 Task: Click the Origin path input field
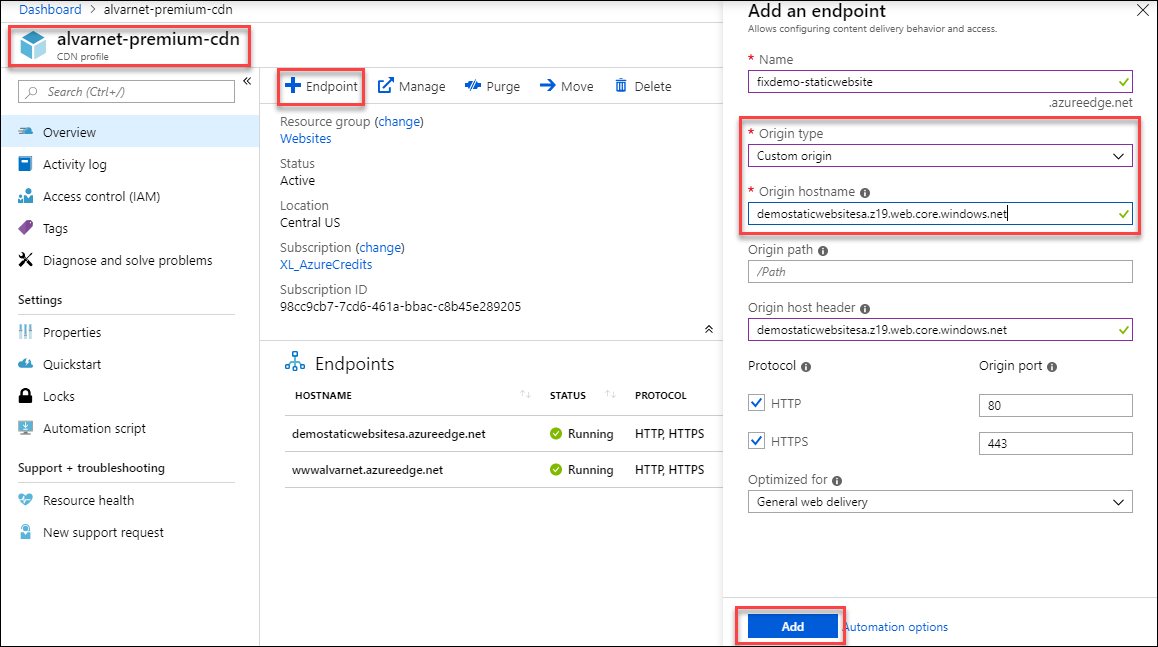(939, 272)
